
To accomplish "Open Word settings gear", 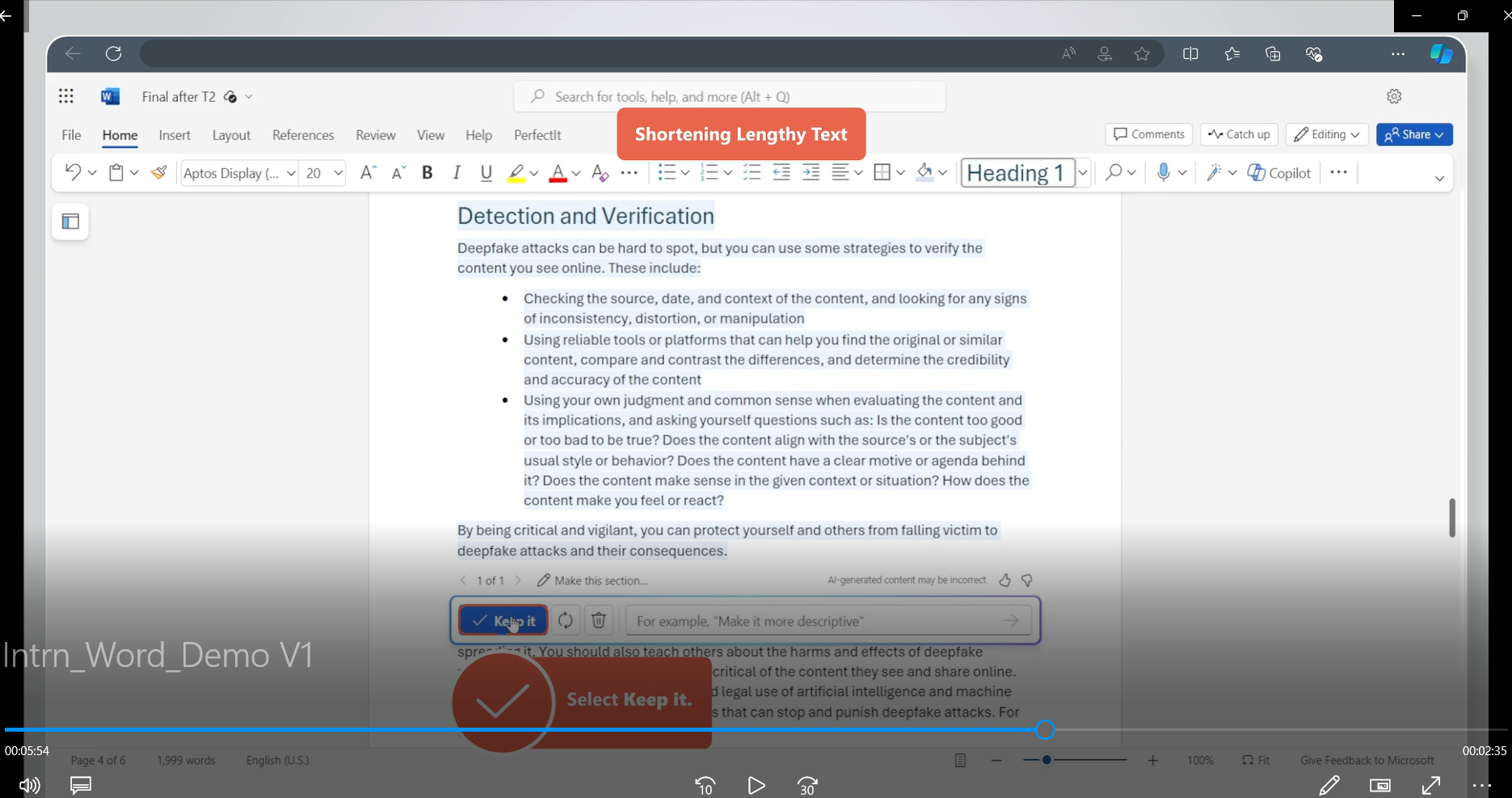I will coord(1394,96).
